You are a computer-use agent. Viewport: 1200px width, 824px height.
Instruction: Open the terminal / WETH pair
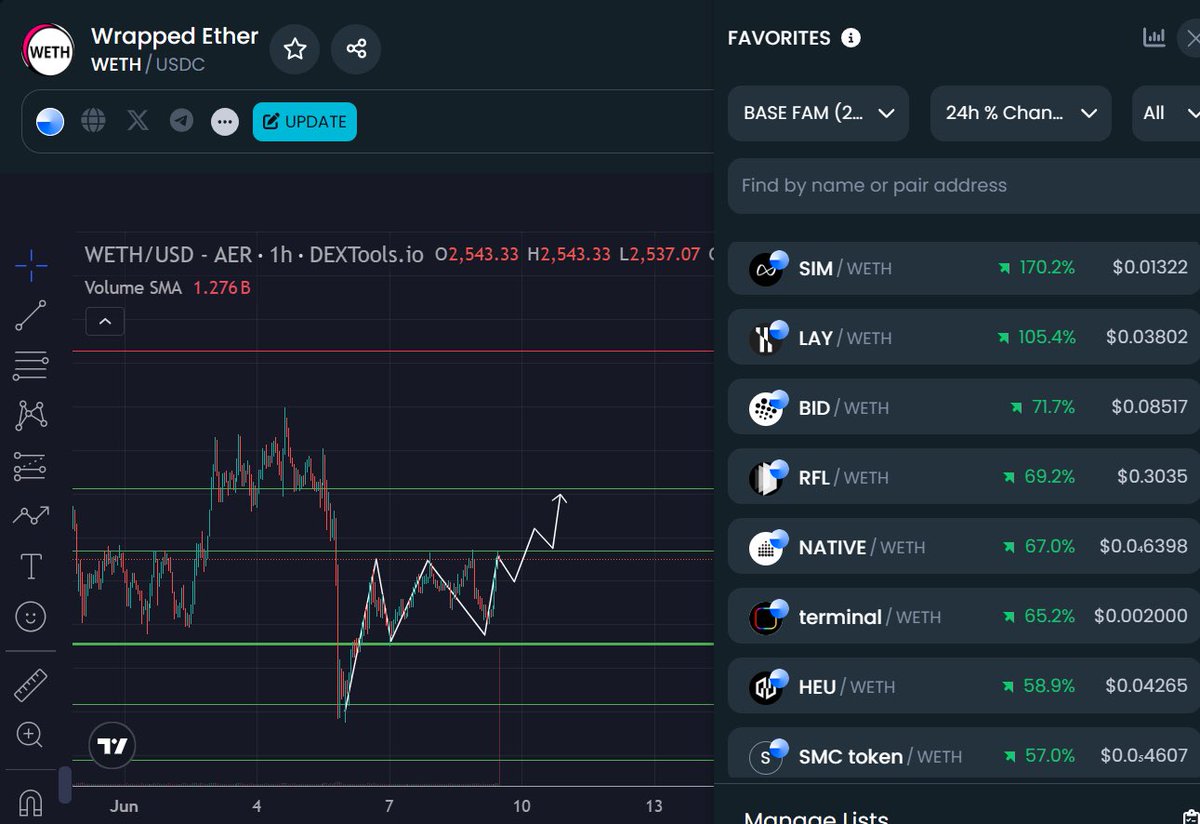(x=963, y=617)
